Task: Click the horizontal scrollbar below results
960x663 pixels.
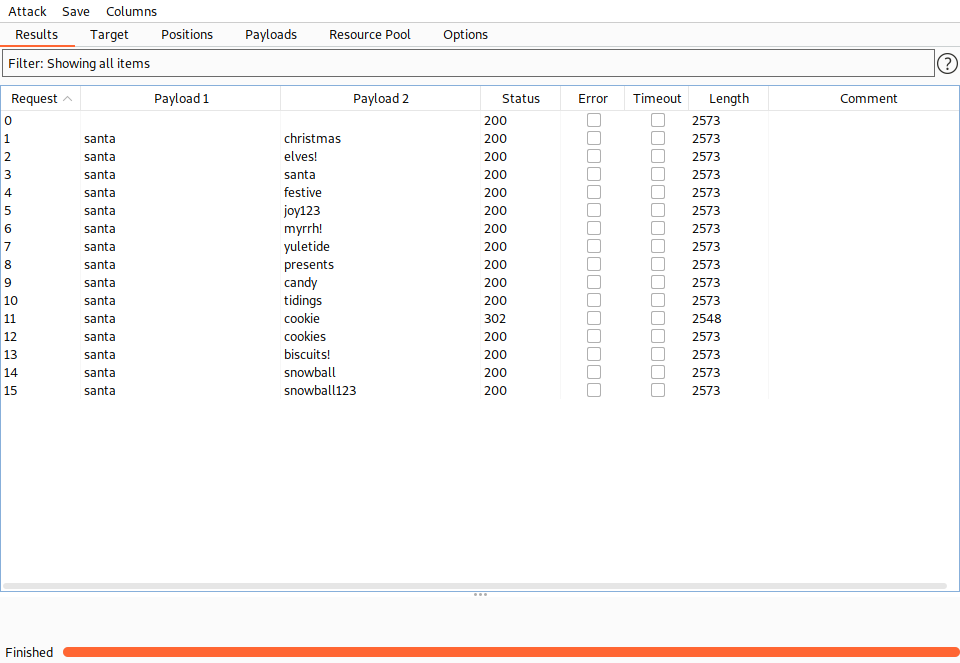Action: pyautogui.click(x=474, y=585)
